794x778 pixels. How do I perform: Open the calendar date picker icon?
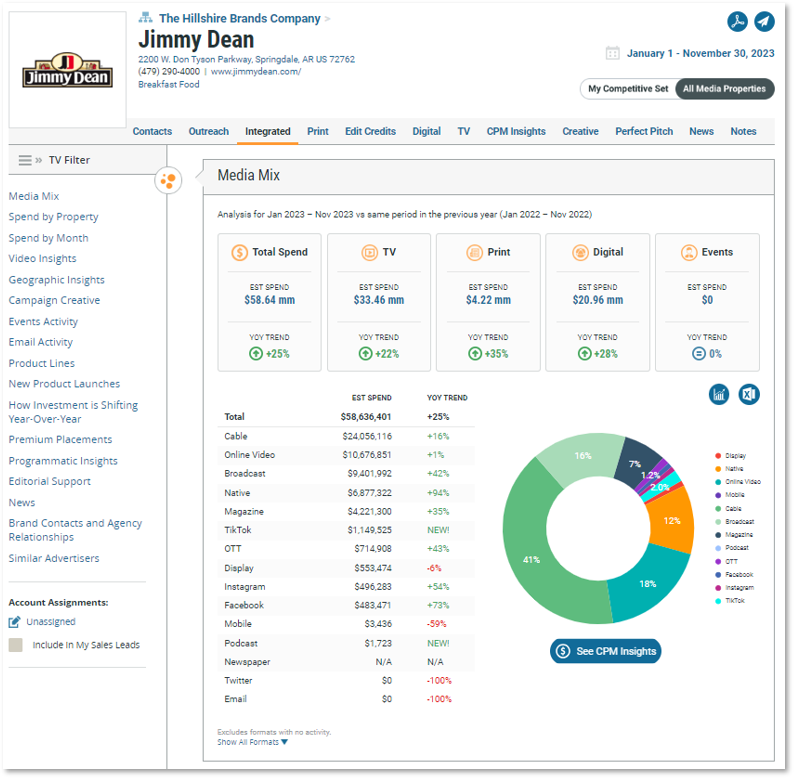[612, 53]
